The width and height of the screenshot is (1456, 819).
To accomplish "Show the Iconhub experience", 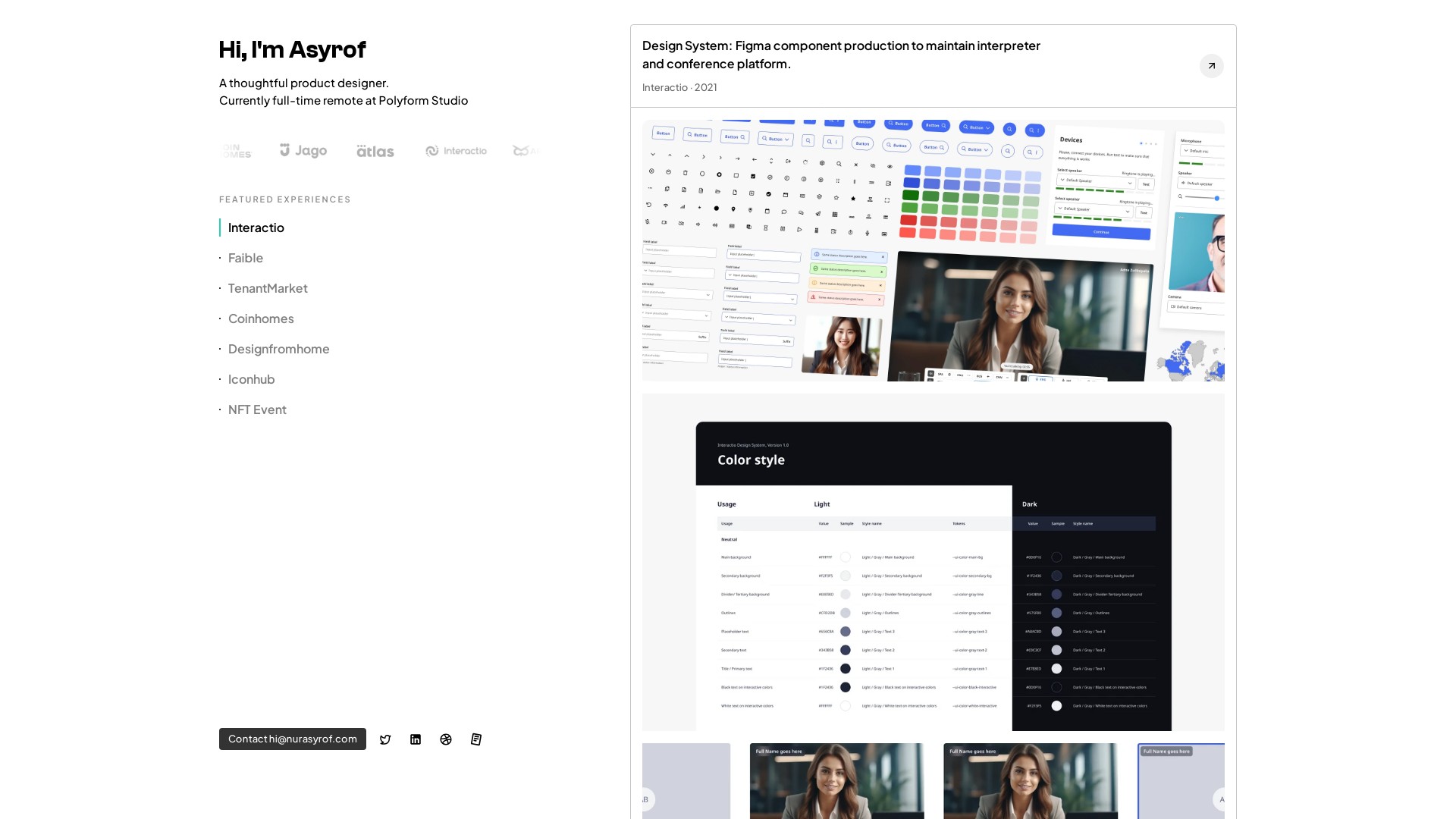I will pyautogui.click(x=252, y=379).
